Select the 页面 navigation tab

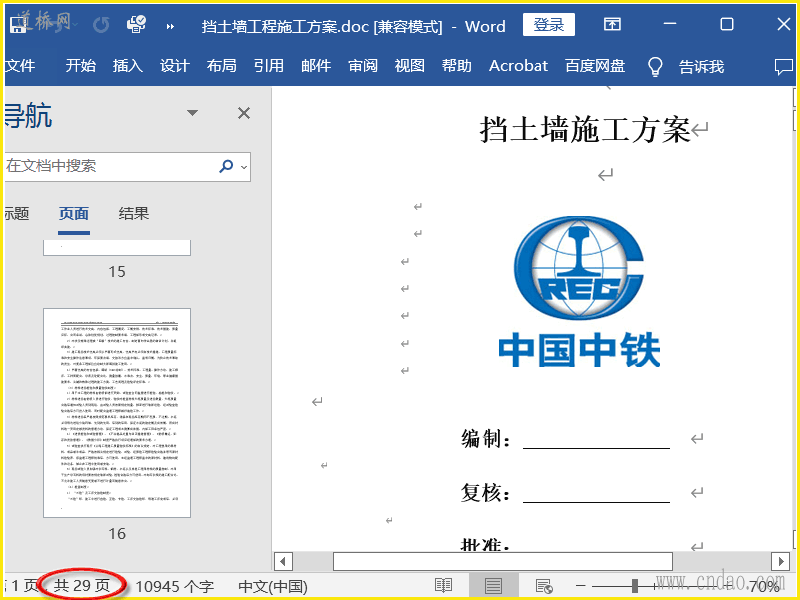click(74, 213)
